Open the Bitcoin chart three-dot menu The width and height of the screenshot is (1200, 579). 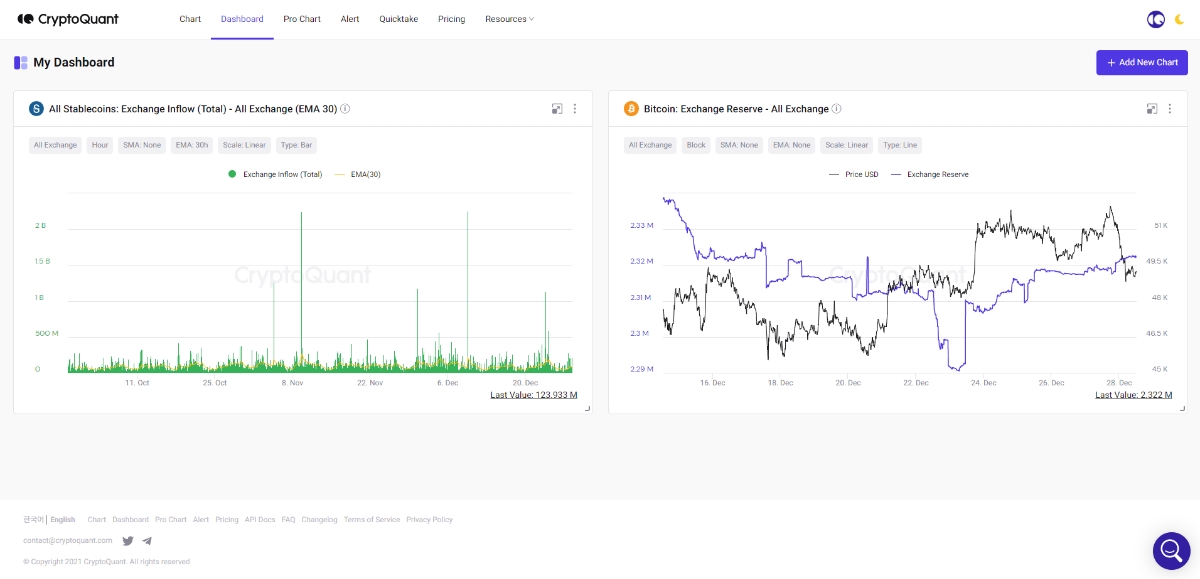[x=1169, y=109]
